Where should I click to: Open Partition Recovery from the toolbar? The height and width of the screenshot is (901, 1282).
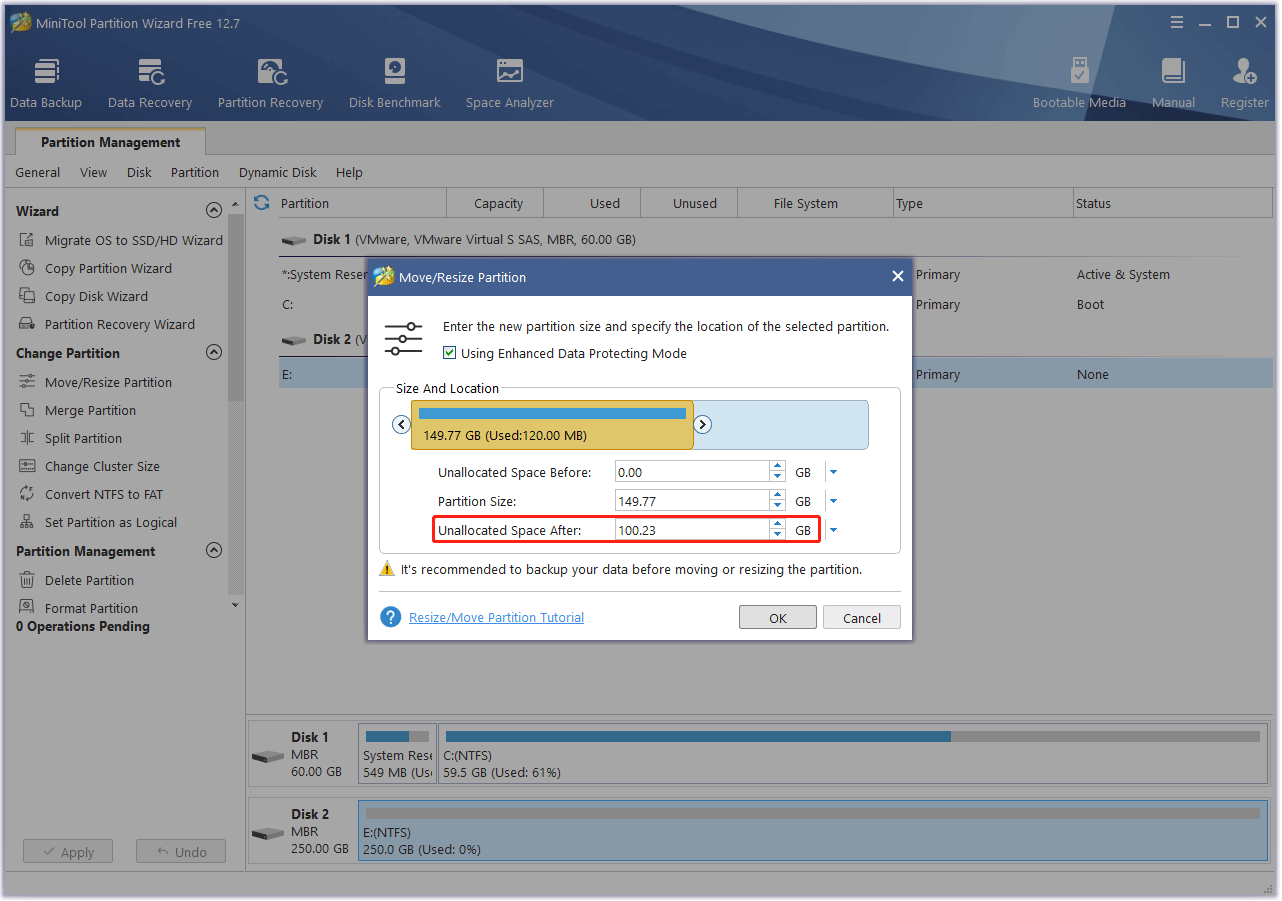tap(270, 80)
